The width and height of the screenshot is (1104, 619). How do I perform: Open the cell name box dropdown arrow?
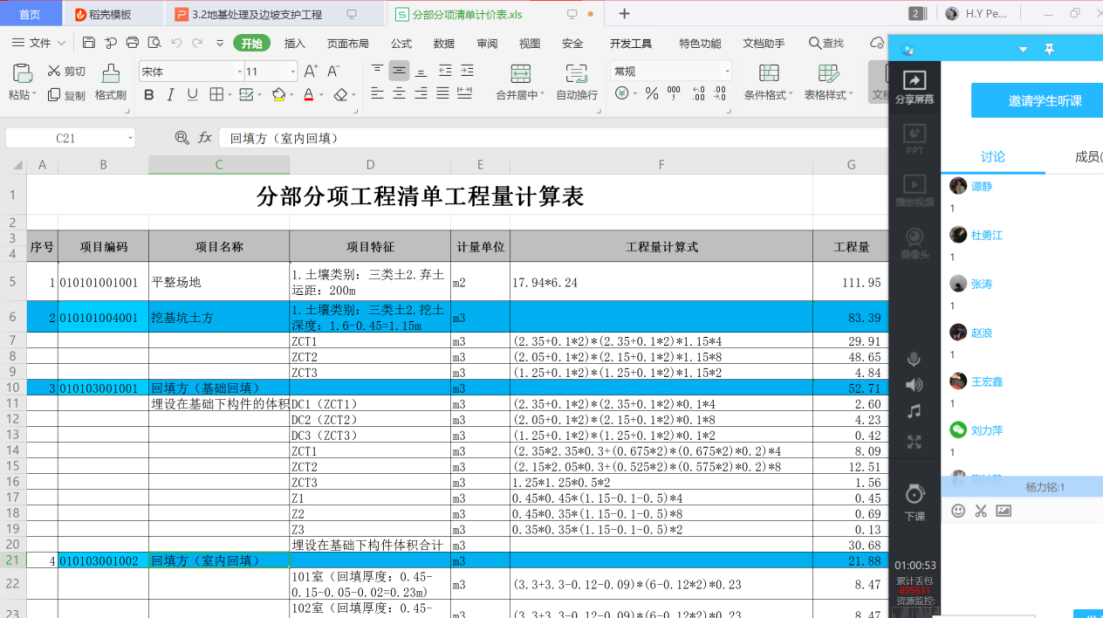130,138
